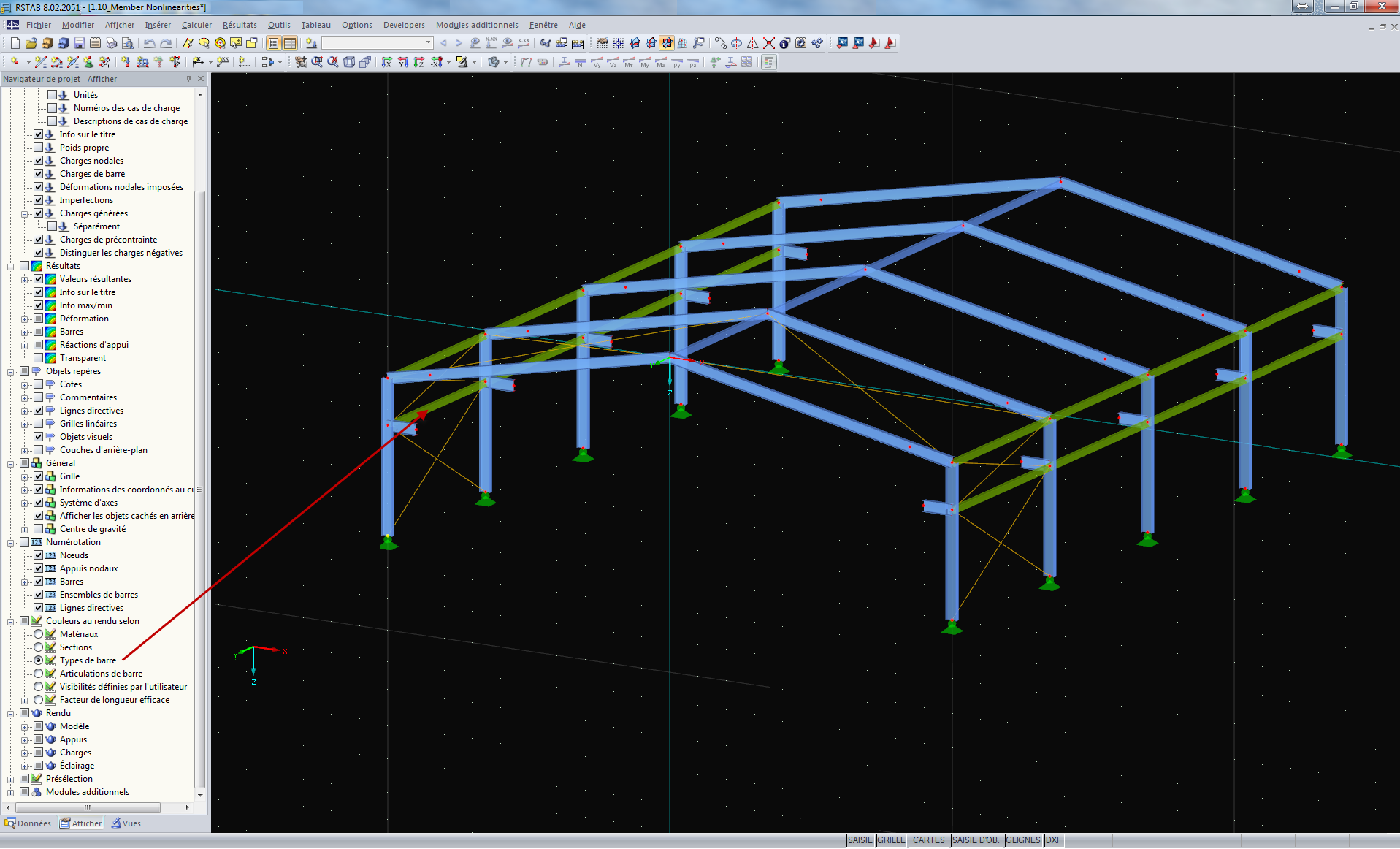Open the gears calculation settings icon
The image size is (1400, 849).
816,43
